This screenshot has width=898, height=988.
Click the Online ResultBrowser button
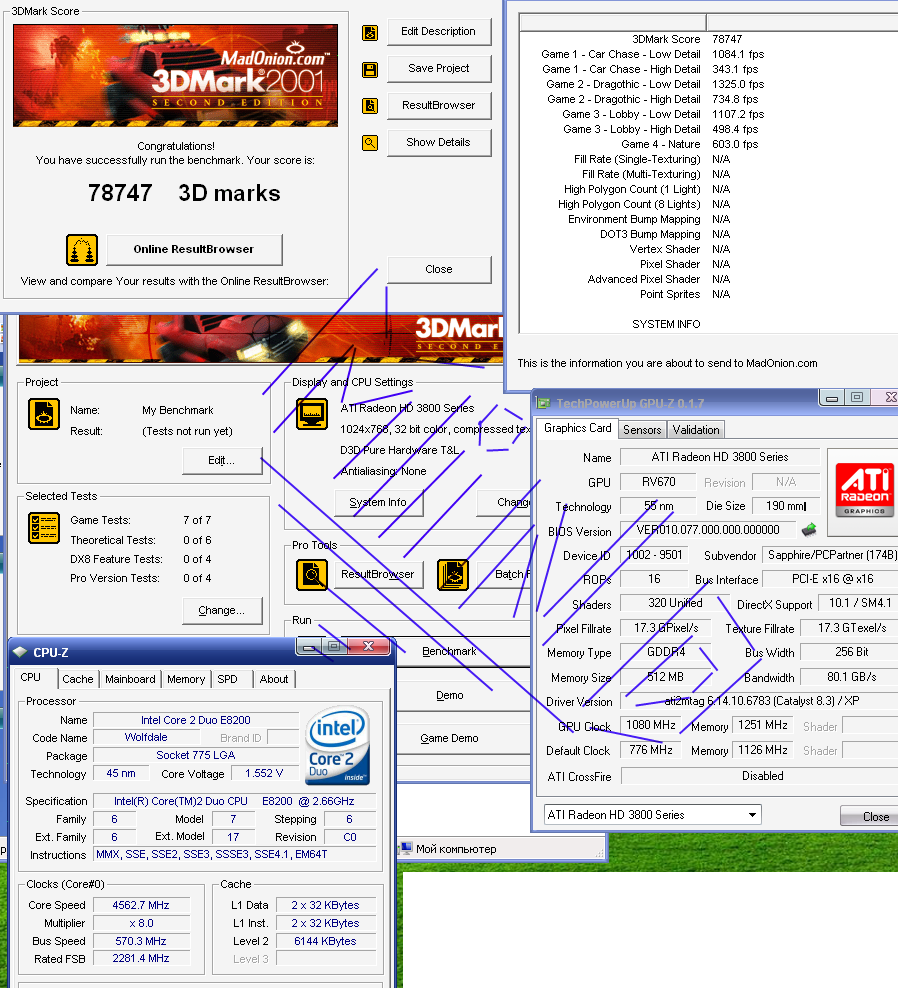(194, 250)
